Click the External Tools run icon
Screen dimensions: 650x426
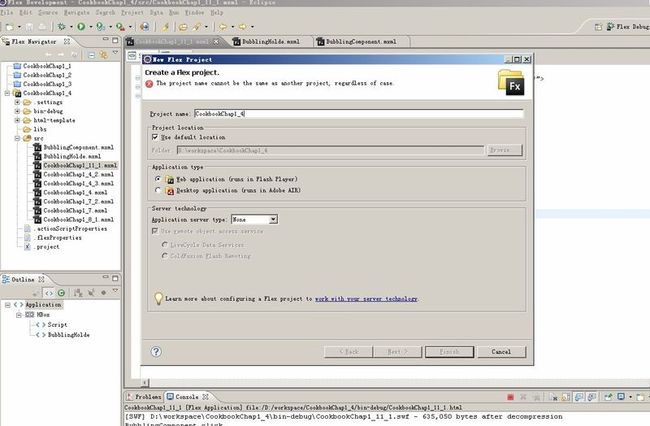click(x=120, y=27)
